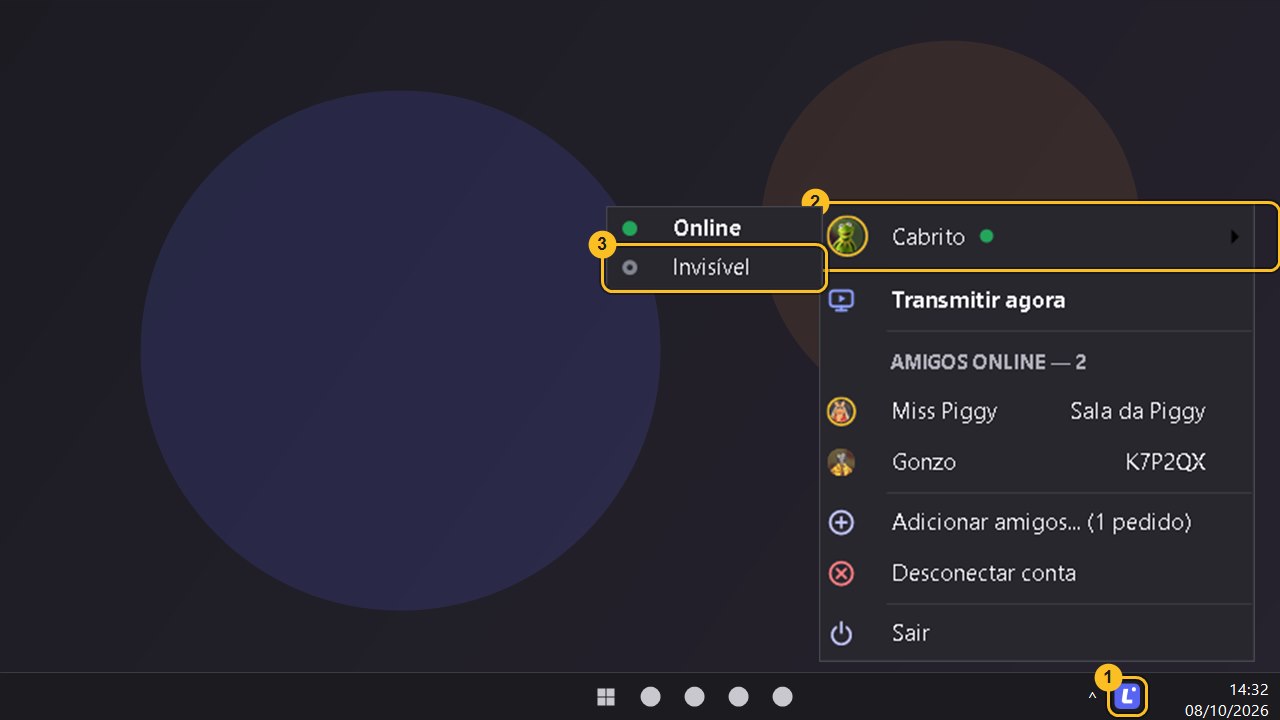Screen dimensions: 1280x720
Task: Click the power icon beside Sair
Action: coord(842,633)
